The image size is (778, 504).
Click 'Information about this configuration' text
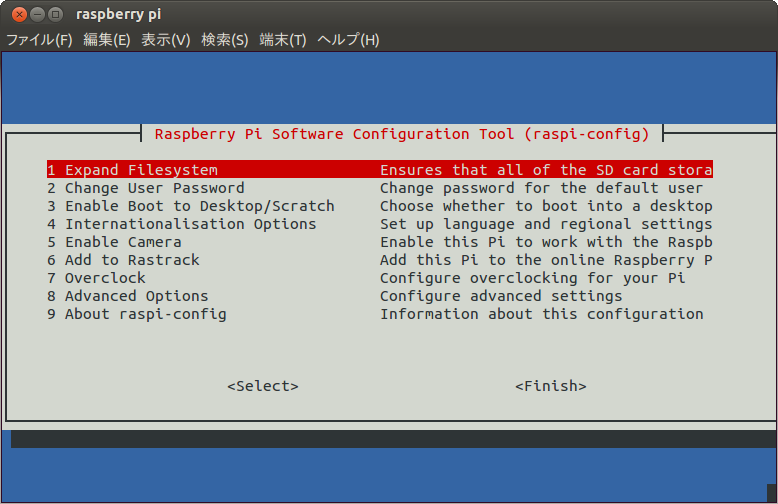coord(542,314)
